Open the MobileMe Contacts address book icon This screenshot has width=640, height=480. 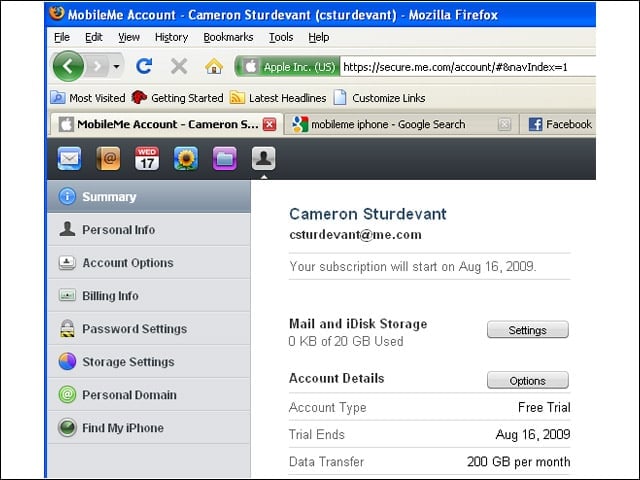(108, 158)
